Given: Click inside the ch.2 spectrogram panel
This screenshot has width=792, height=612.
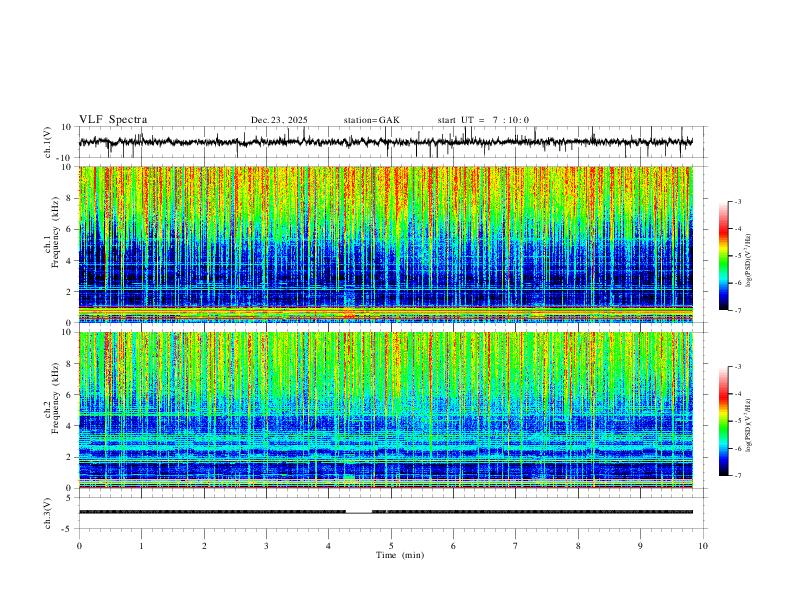Looking at the screenshot, I should point(385,410).
